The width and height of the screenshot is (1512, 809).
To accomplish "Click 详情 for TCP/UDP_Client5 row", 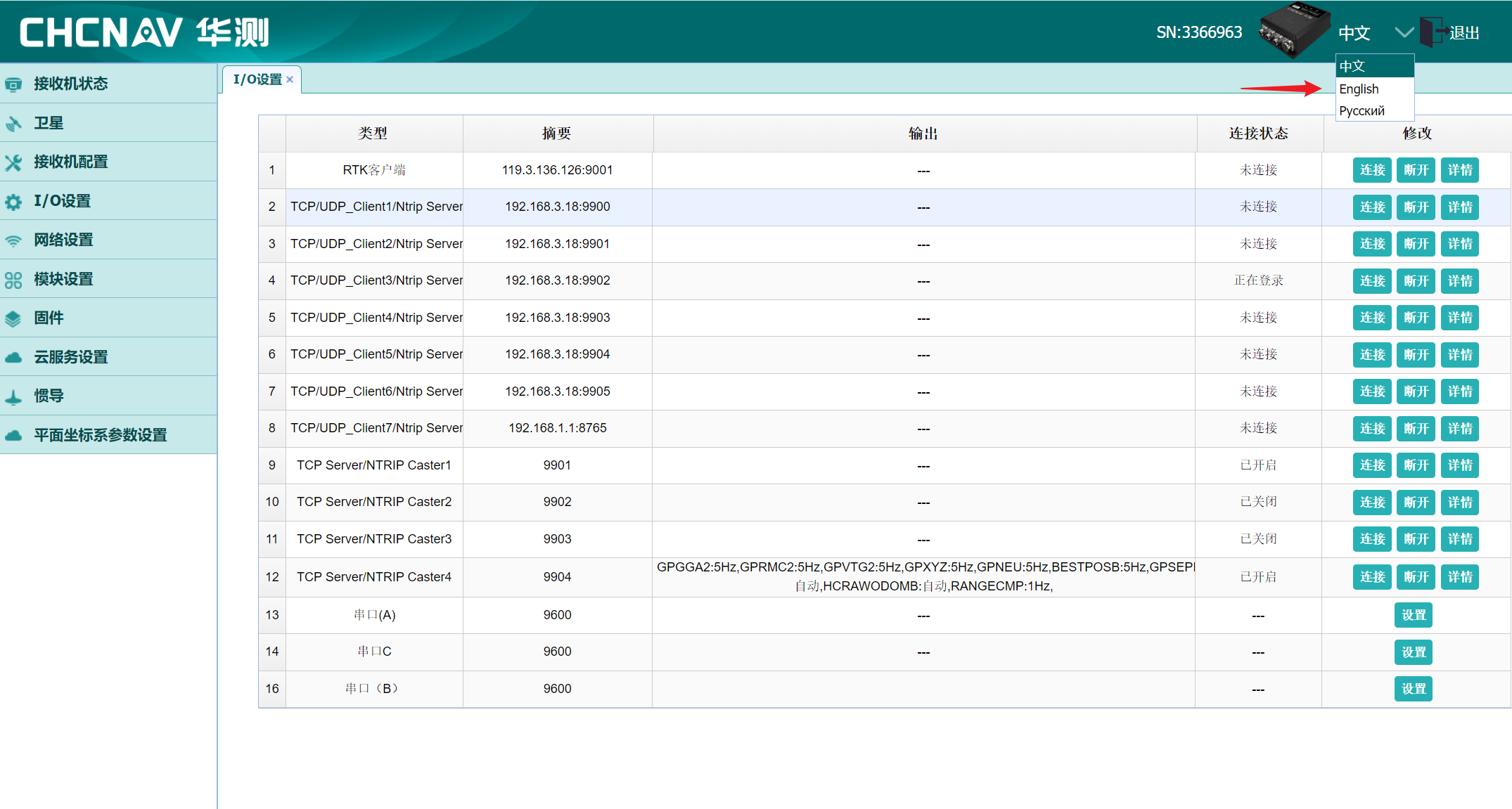I will tap(1460, 355).
